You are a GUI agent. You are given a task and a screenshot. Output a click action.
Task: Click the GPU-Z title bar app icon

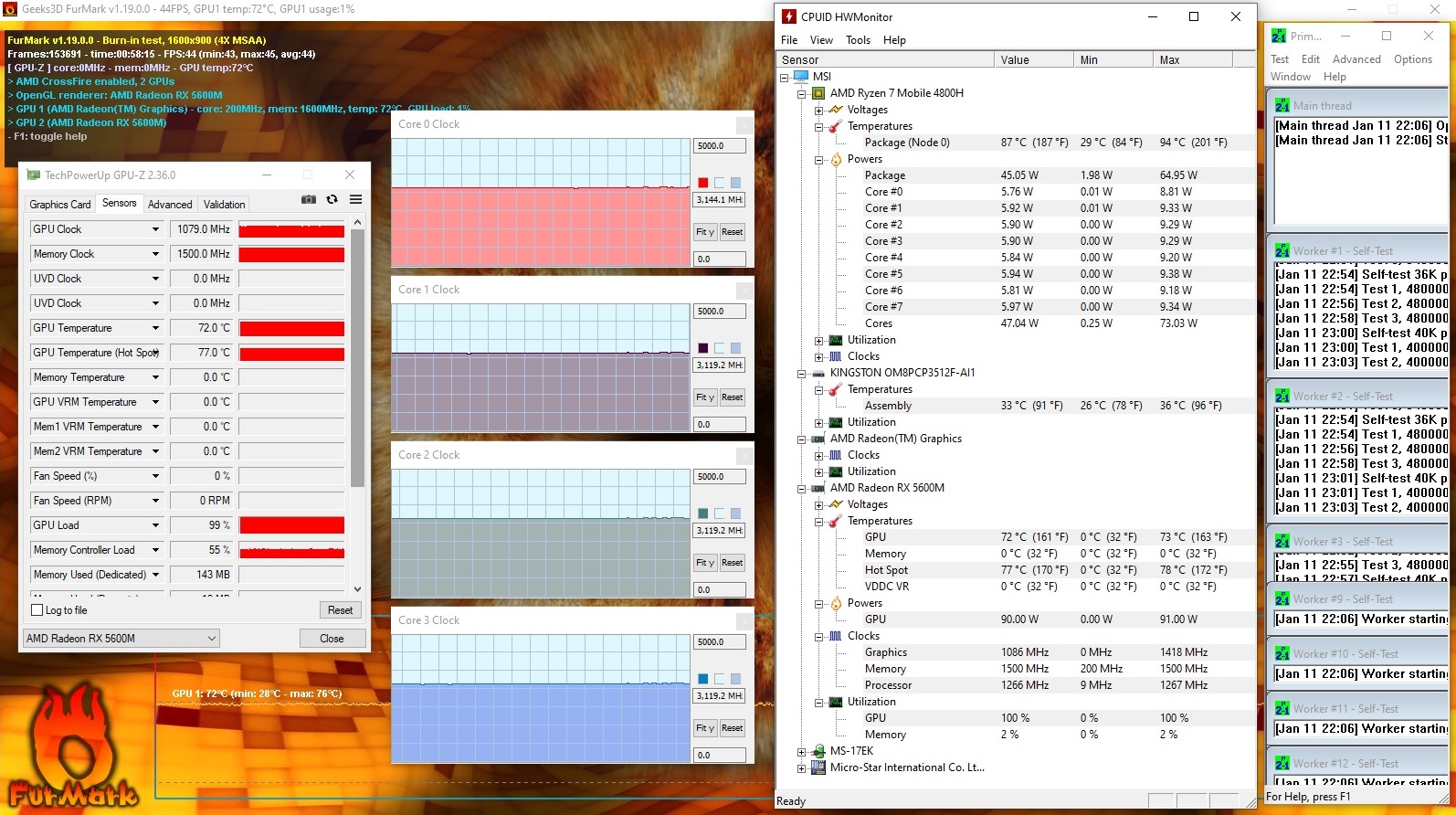[34, 175]
